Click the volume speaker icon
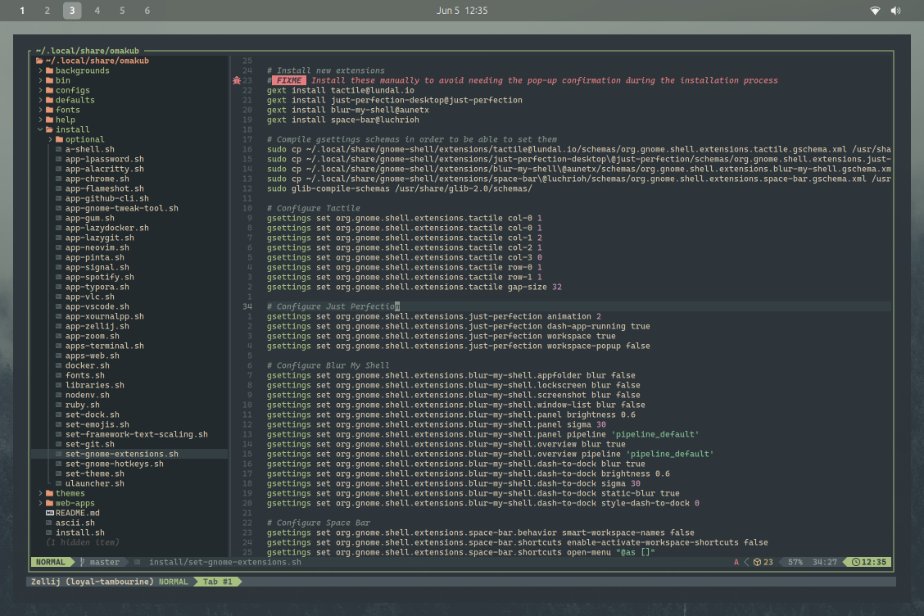The height and width of the screenshot is (616, 924). 896,11
